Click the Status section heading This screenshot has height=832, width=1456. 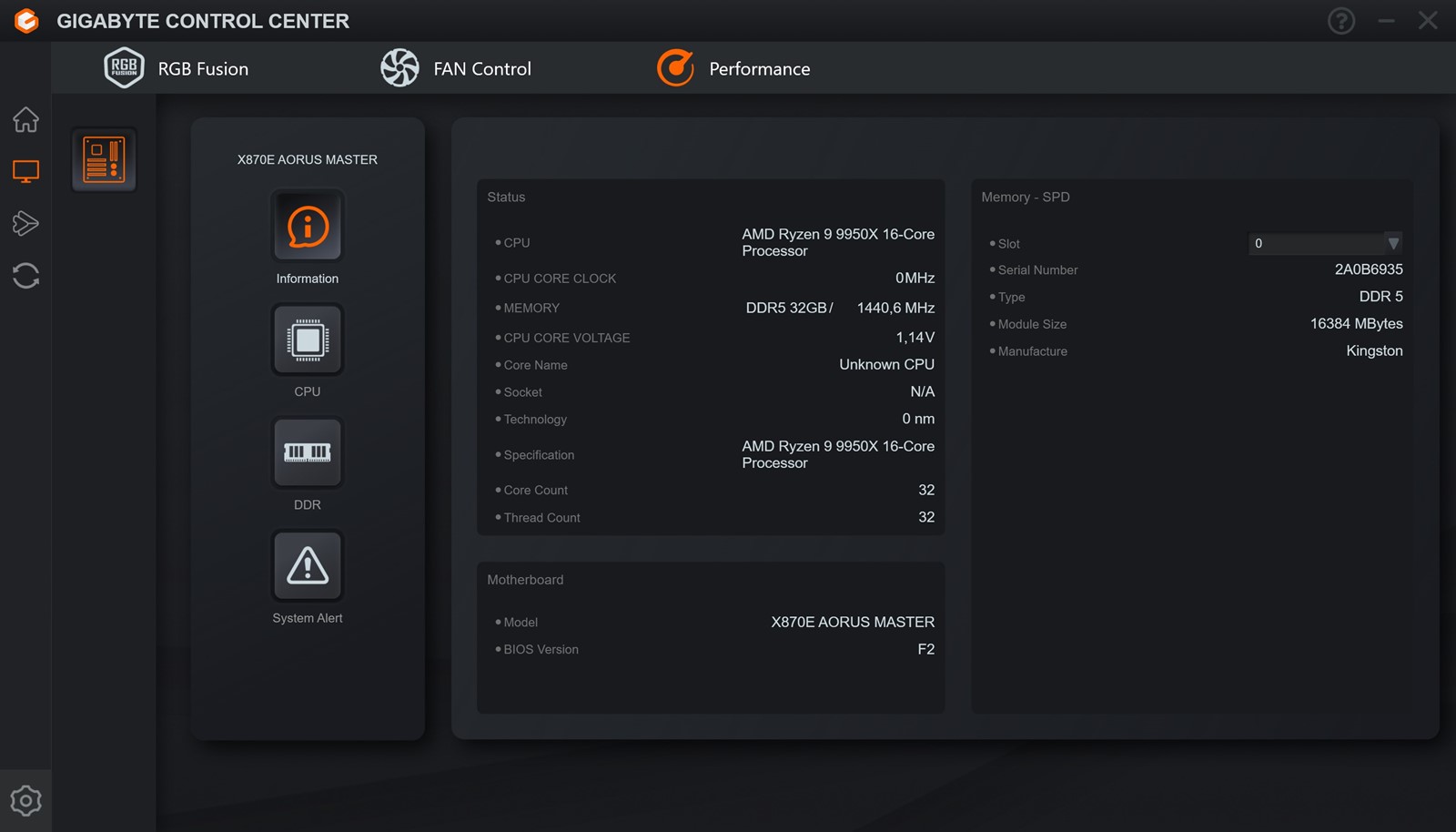(506, 197)
